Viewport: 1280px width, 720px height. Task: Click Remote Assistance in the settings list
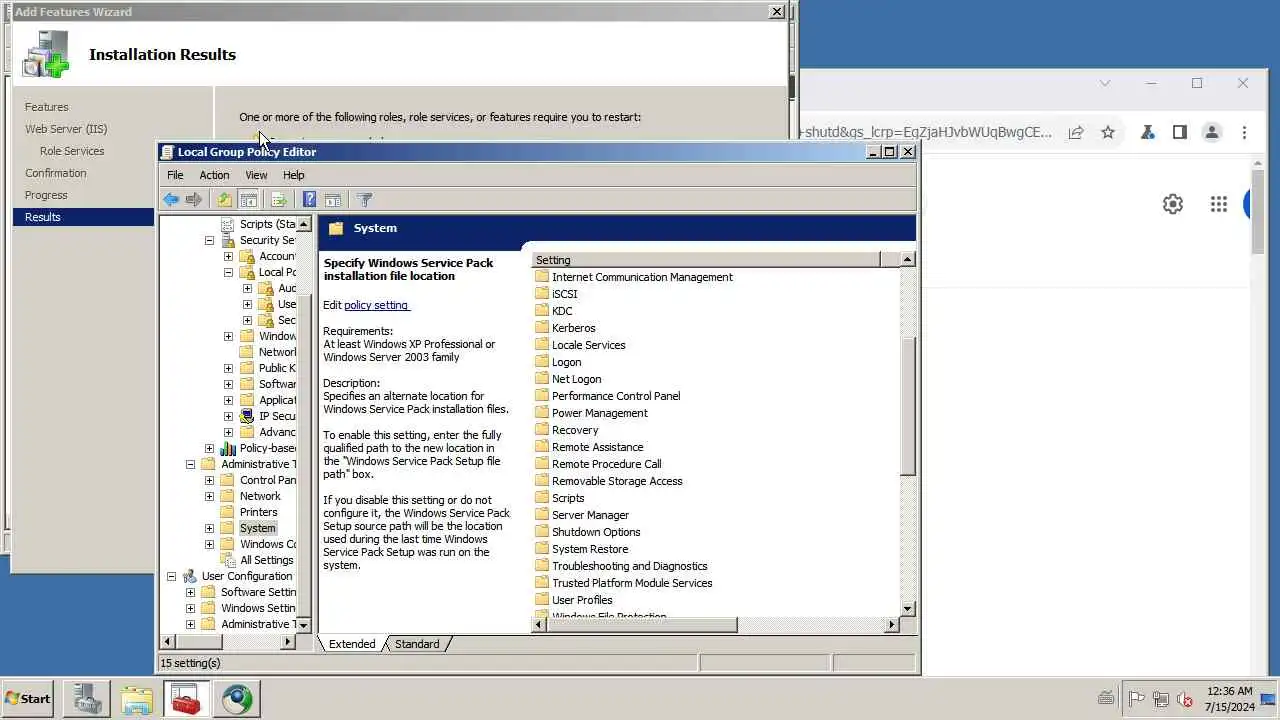(x=597, y=447)
